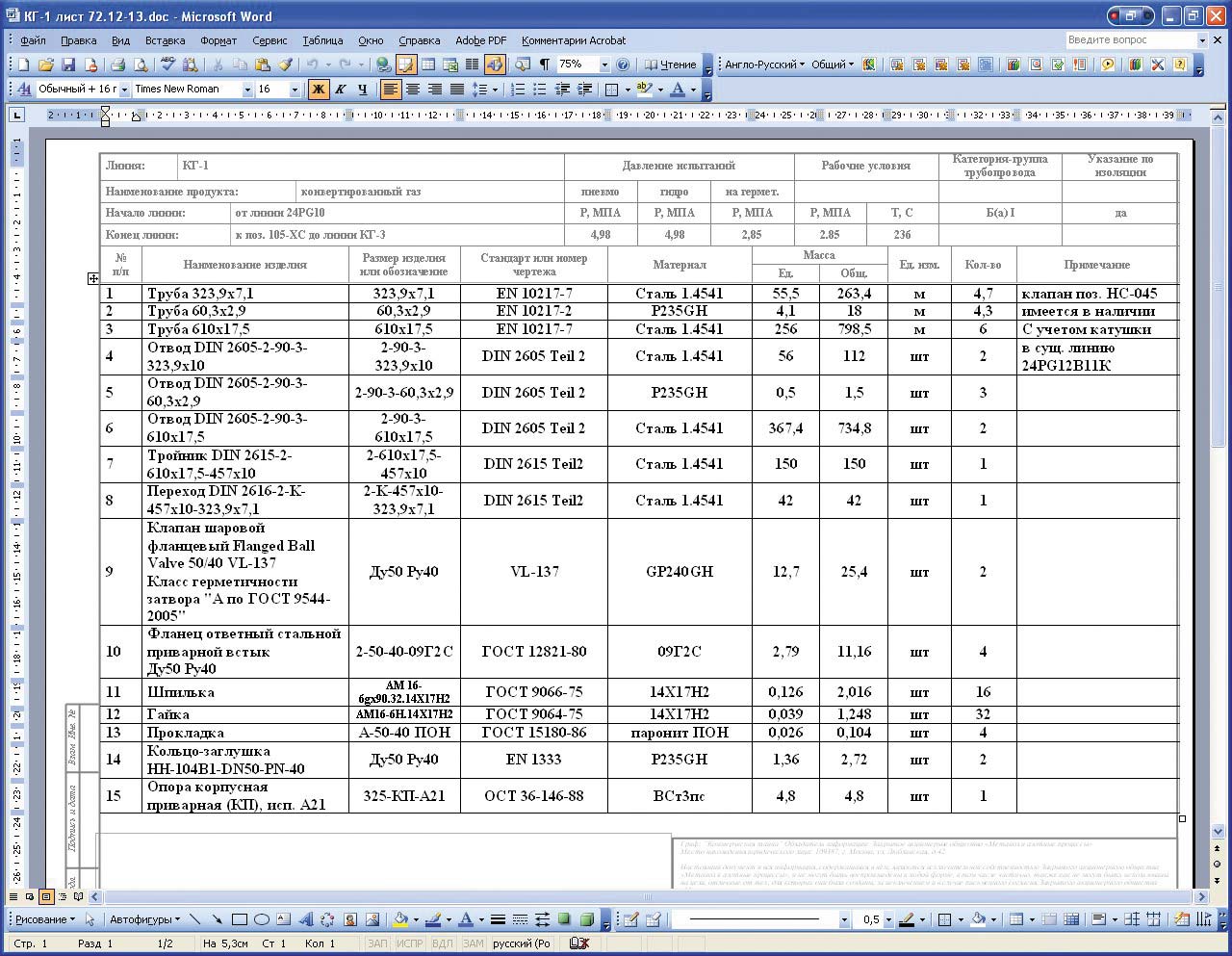Run the spelling check (ABC icon)
This screenshot has height=956, width=1232.
[167, 65]
